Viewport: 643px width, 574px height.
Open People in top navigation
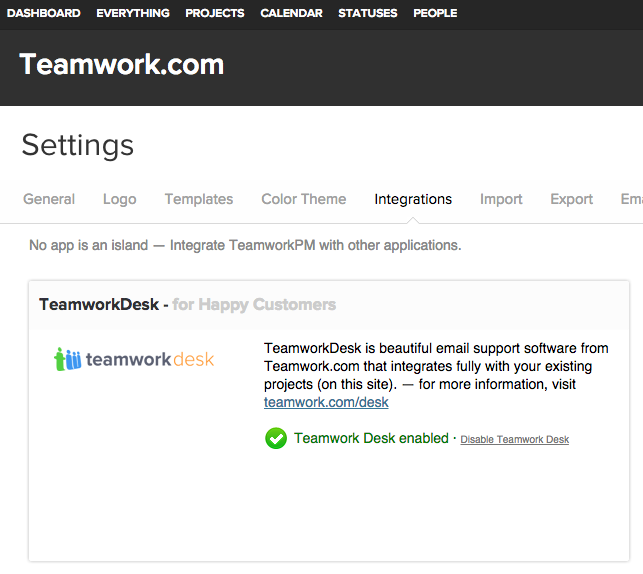(x=435, y=13)
